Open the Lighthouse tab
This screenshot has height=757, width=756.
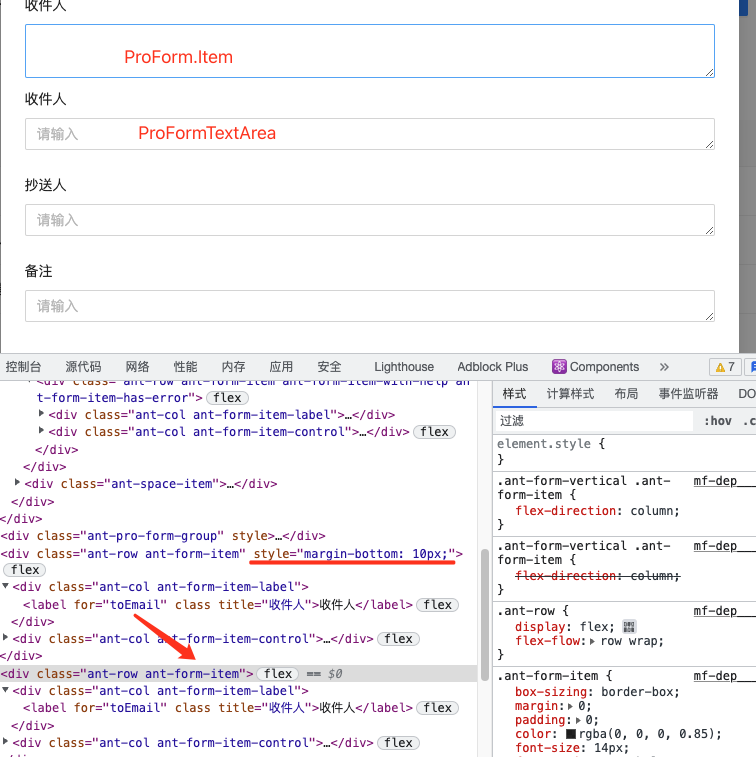[404, 367]
